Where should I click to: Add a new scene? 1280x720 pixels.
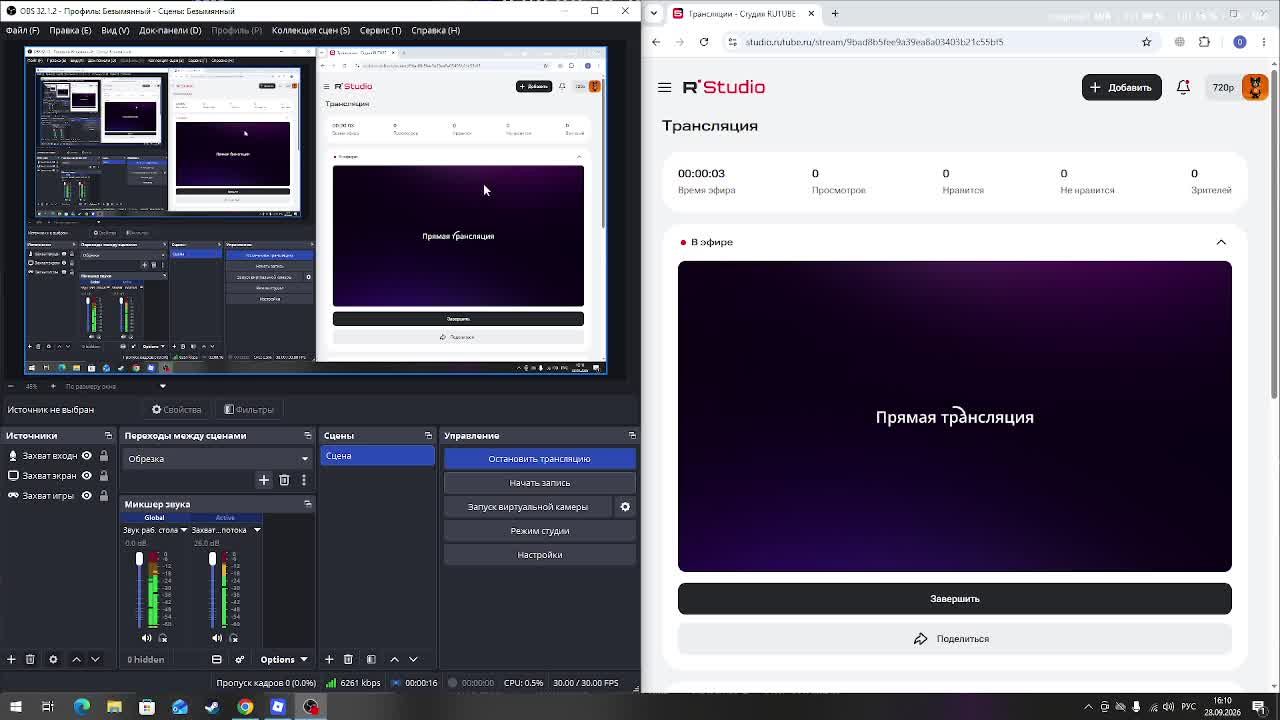[x=329, y=660]
